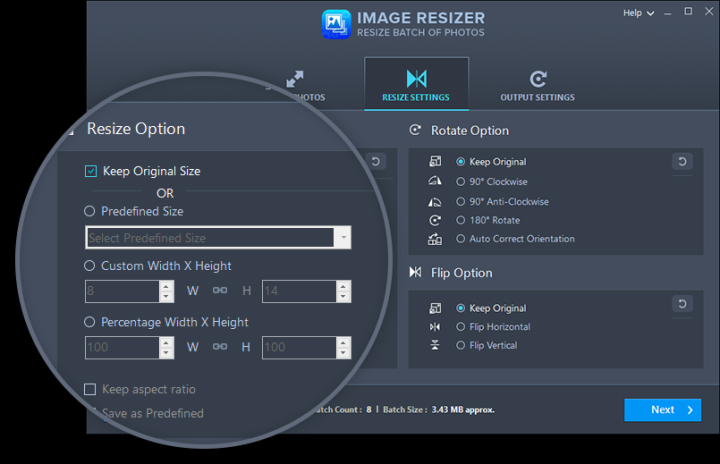Click the rotate Keep Original picture icon
720x464 pixels.
click(x=435, y=161)
